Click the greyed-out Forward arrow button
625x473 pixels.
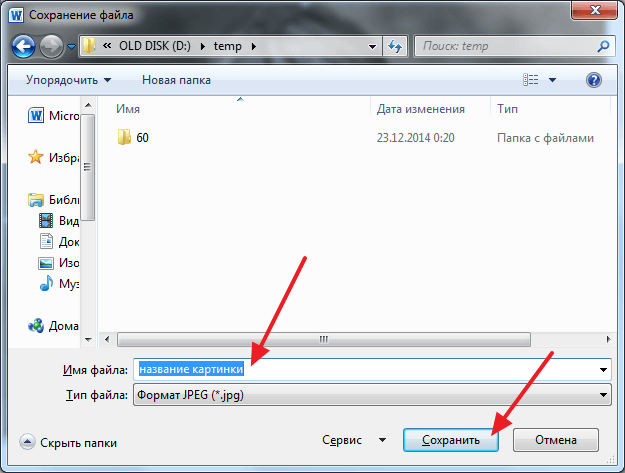coord(52,46)
